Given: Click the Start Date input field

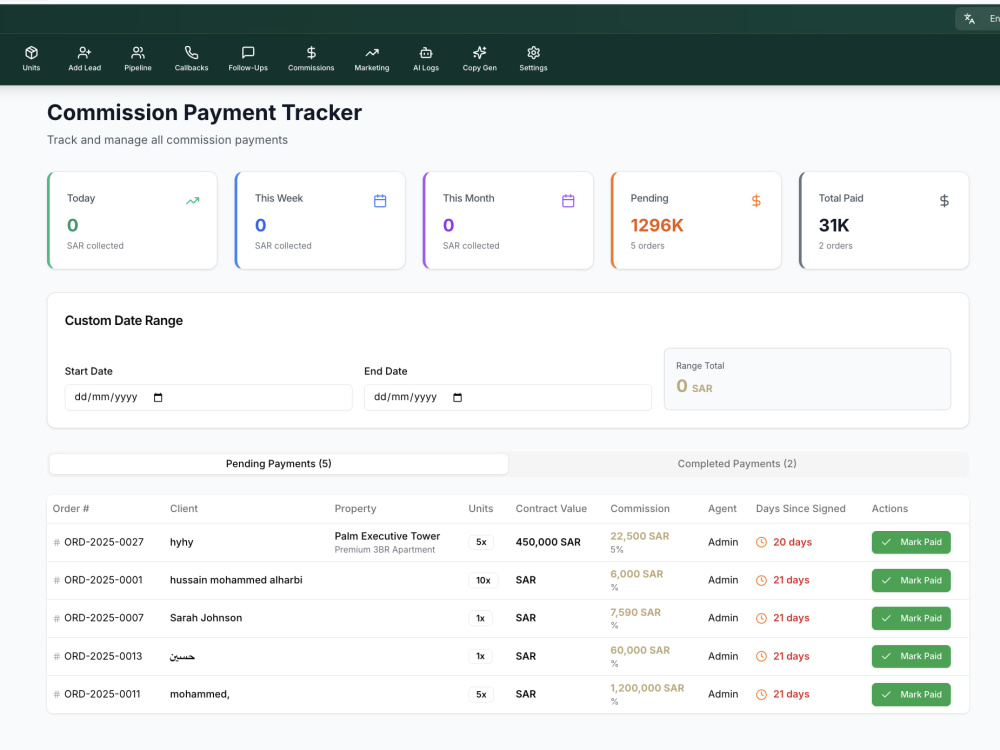Looking at the screenshot, I should [x=208, y=397].
